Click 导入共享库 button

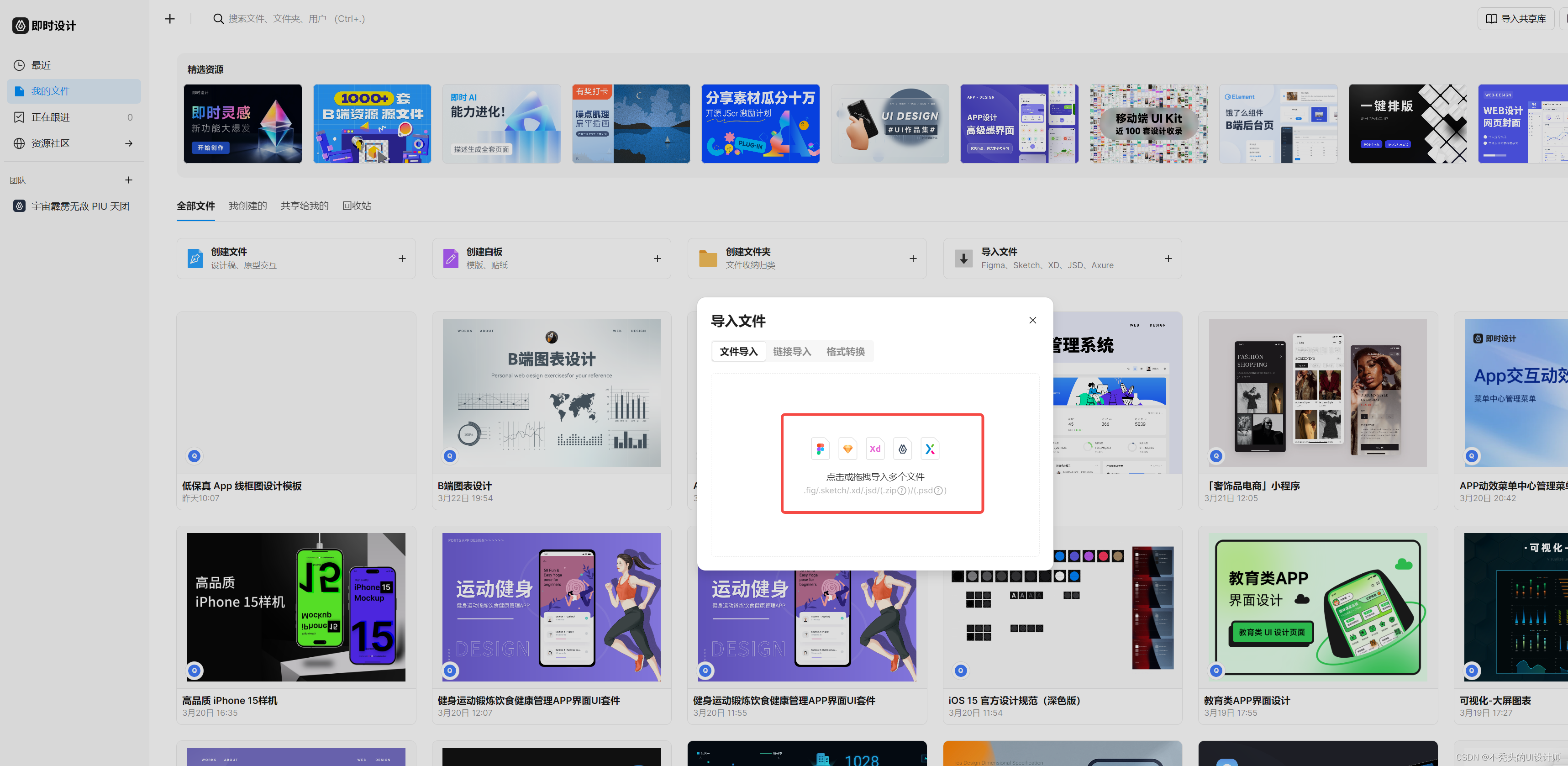coord(1515,19)
